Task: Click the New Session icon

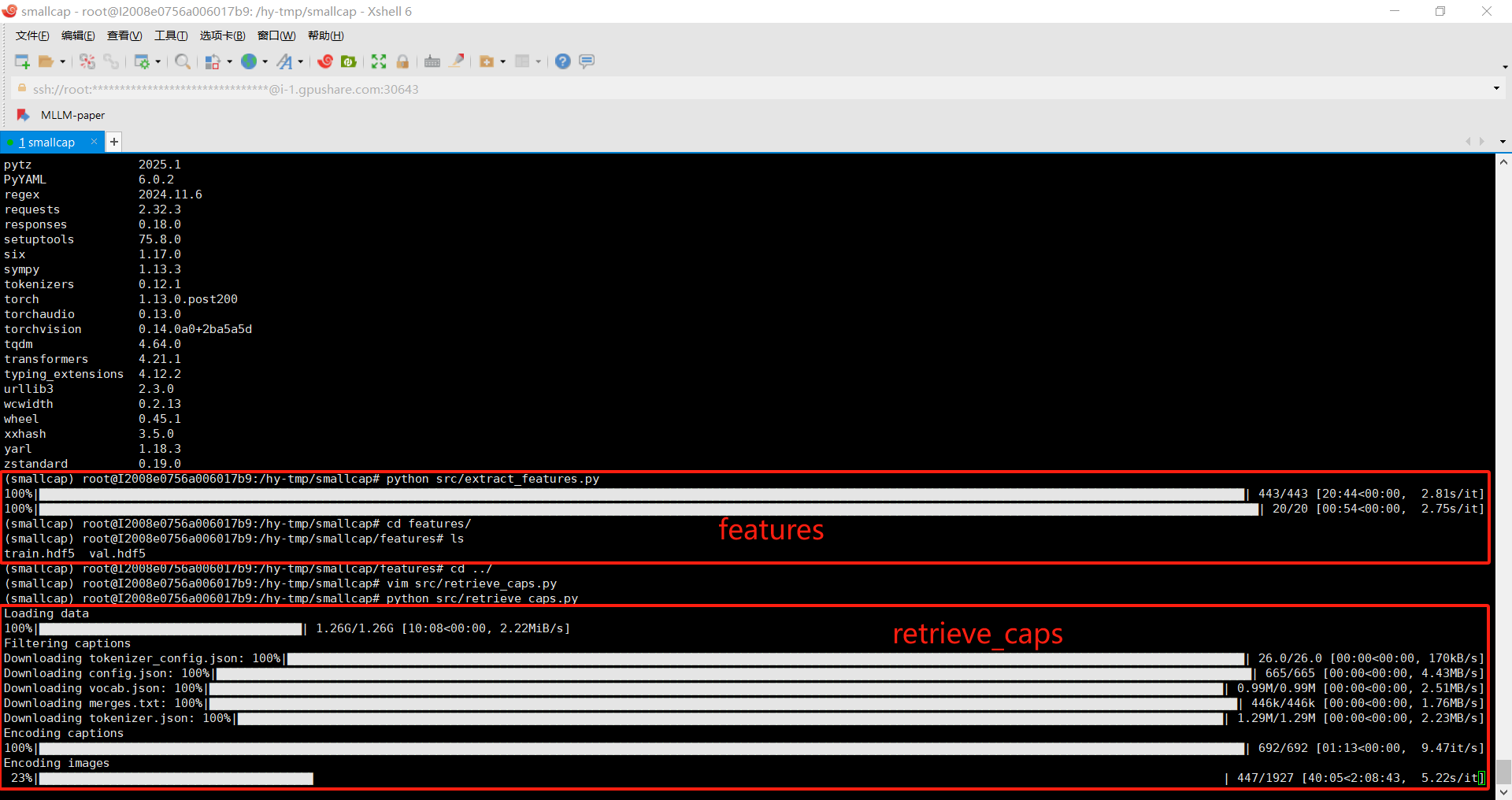Action: 21,61
